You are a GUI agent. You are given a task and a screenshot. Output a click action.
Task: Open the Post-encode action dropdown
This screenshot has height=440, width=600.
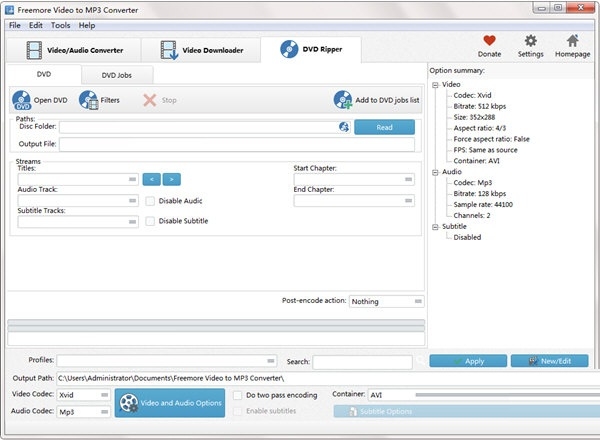tap(387, 301)
